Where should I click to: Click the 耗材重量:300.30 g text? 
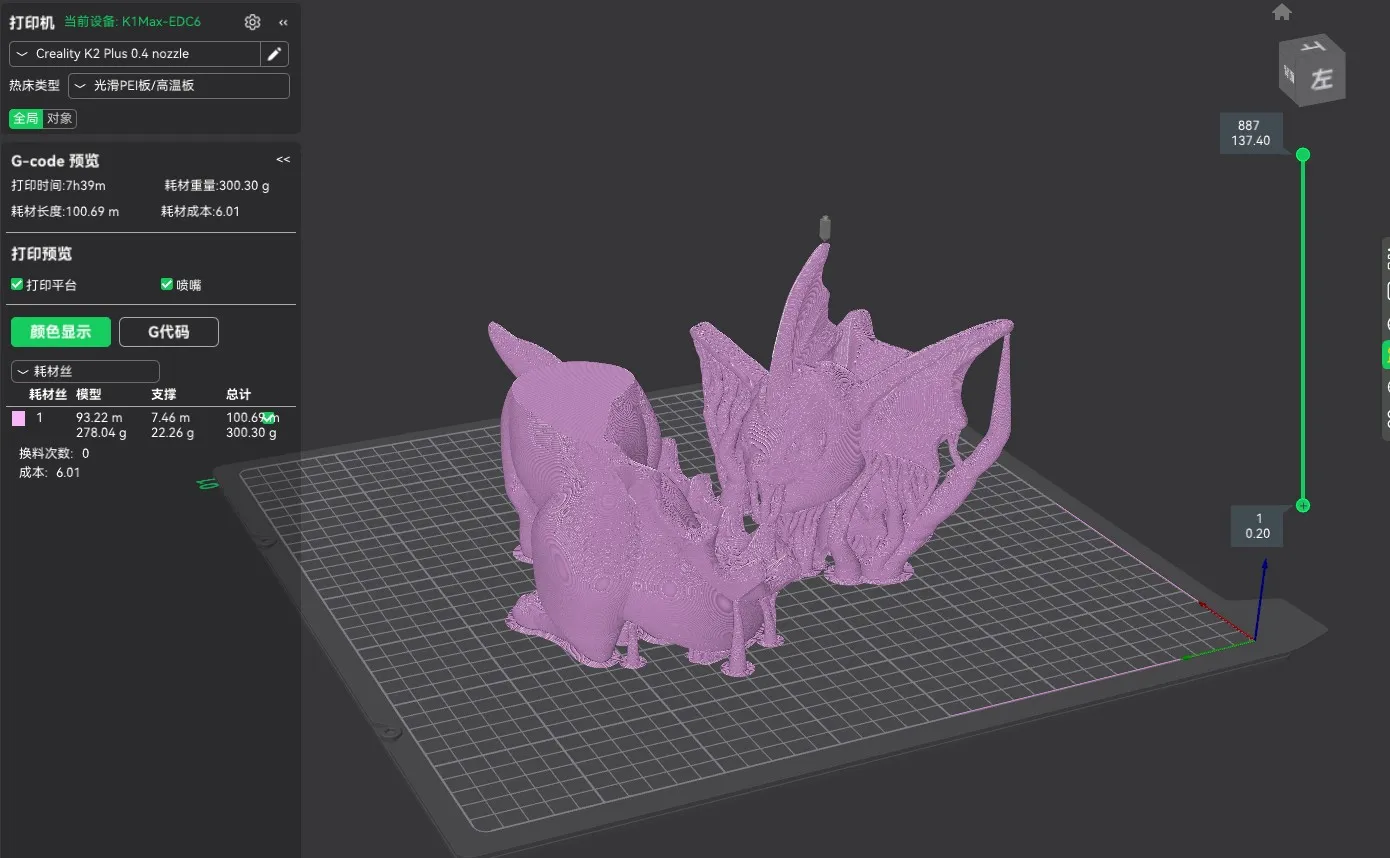[217, 185]
